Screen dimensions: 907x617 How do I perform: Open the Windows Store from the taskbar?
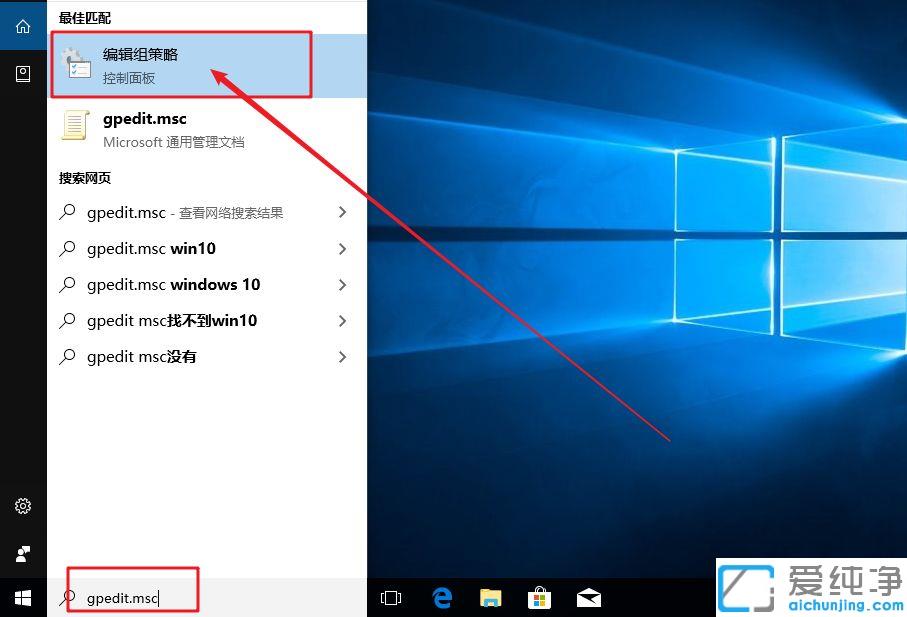click(539, 597)
